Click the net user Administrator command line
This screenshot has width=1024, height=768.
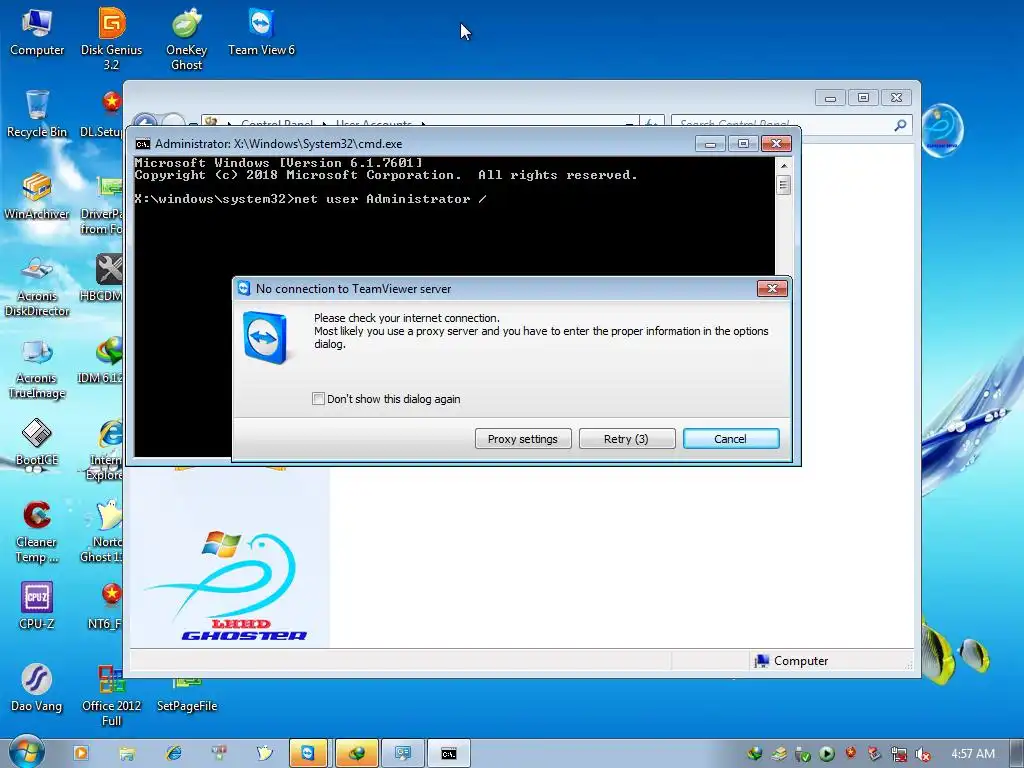pos(310,199)
